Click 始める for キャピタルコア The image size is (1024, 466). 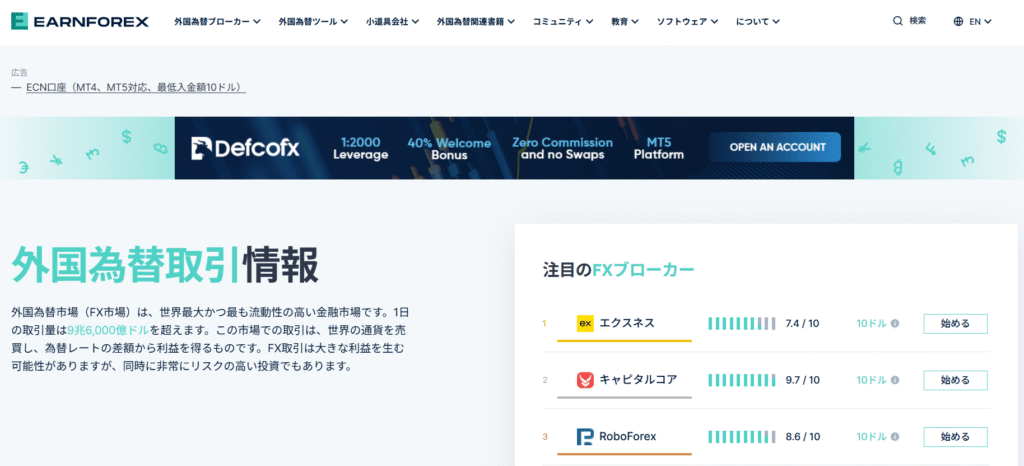pyautogui.click(x=955, y=381)
